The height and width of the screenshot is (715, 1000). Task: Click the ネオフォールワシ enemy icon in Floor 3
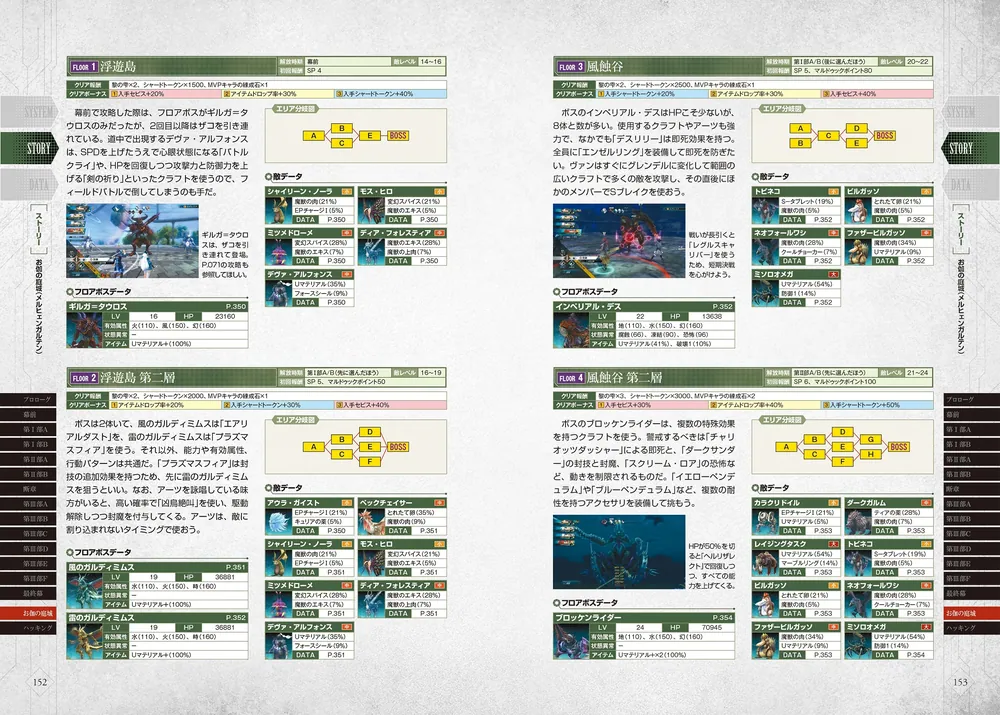765,251
